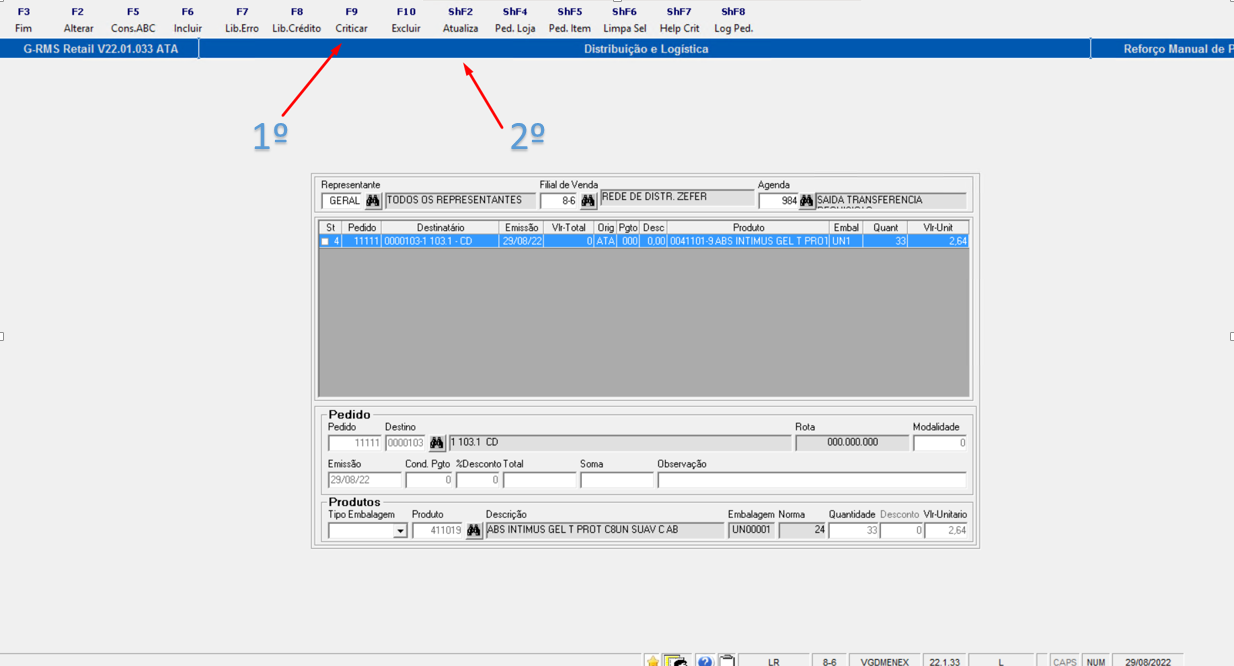Click the clipboard icon in the status bar

click(727, 660)
